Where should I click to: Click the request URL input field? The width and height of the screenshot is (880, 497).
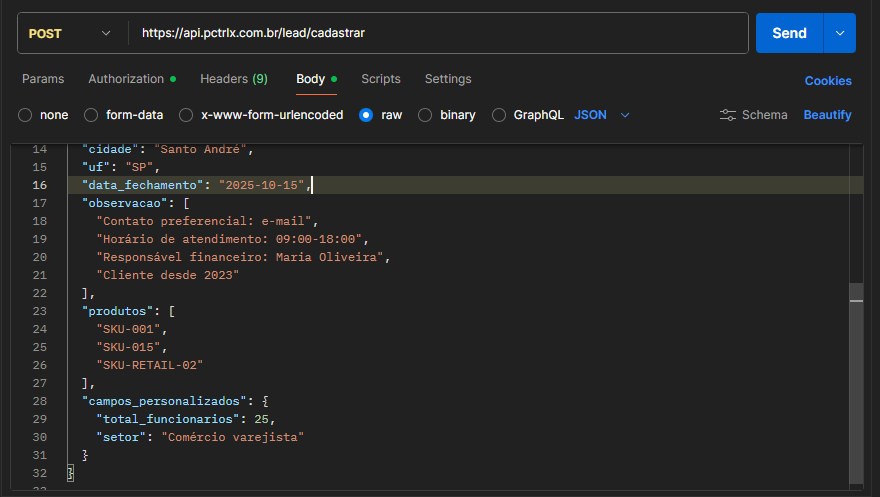click(x=440, y=33)
